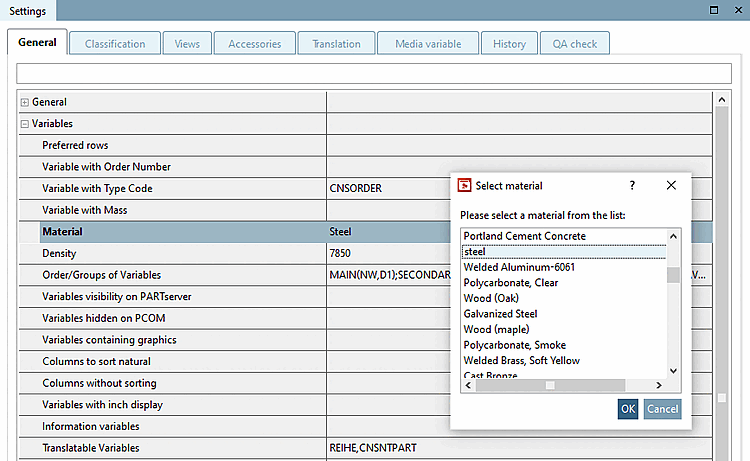
Task: Open the History tab
Action: point(509,44)
